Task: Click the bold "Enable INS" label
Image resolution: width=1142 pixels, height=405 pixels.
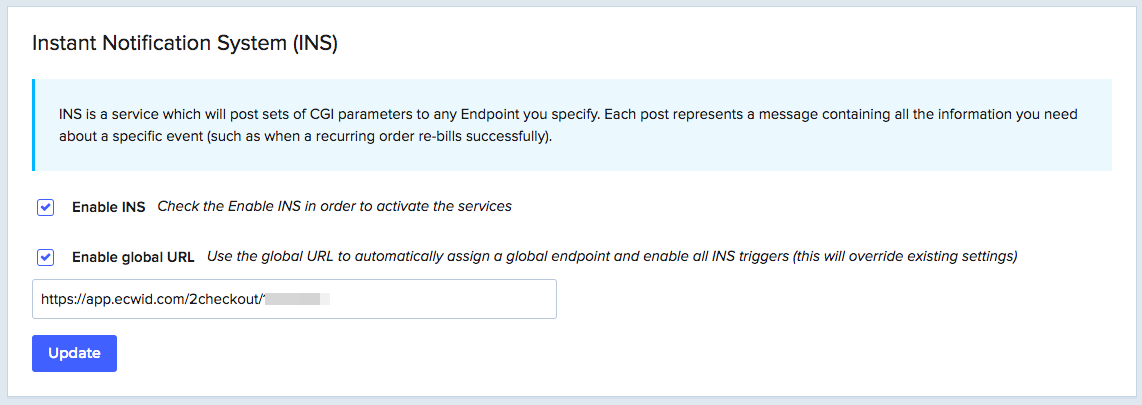Action: click(x=108, y=207)
